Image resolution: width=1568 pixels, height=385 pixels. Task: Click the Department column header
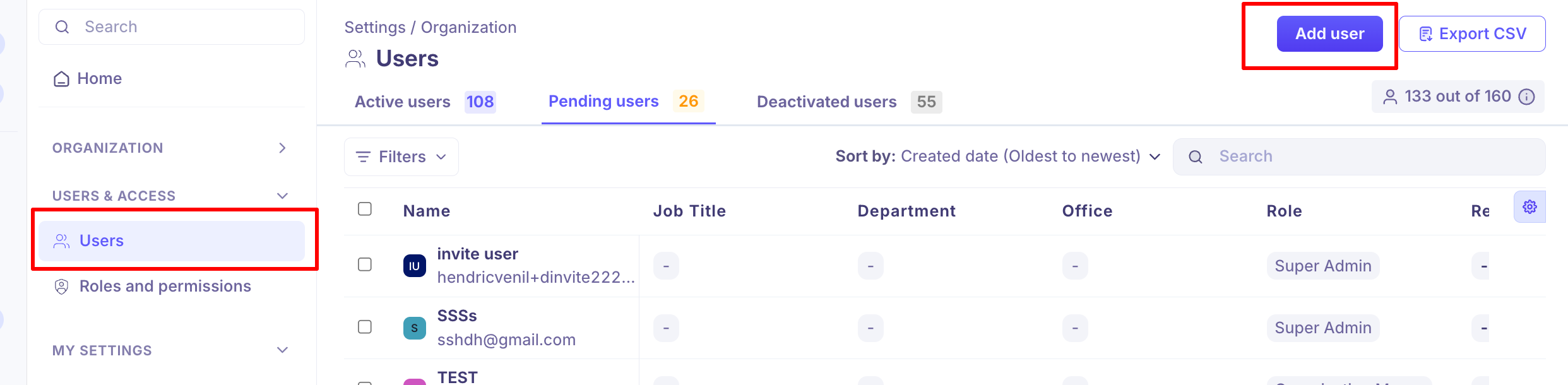906,211
